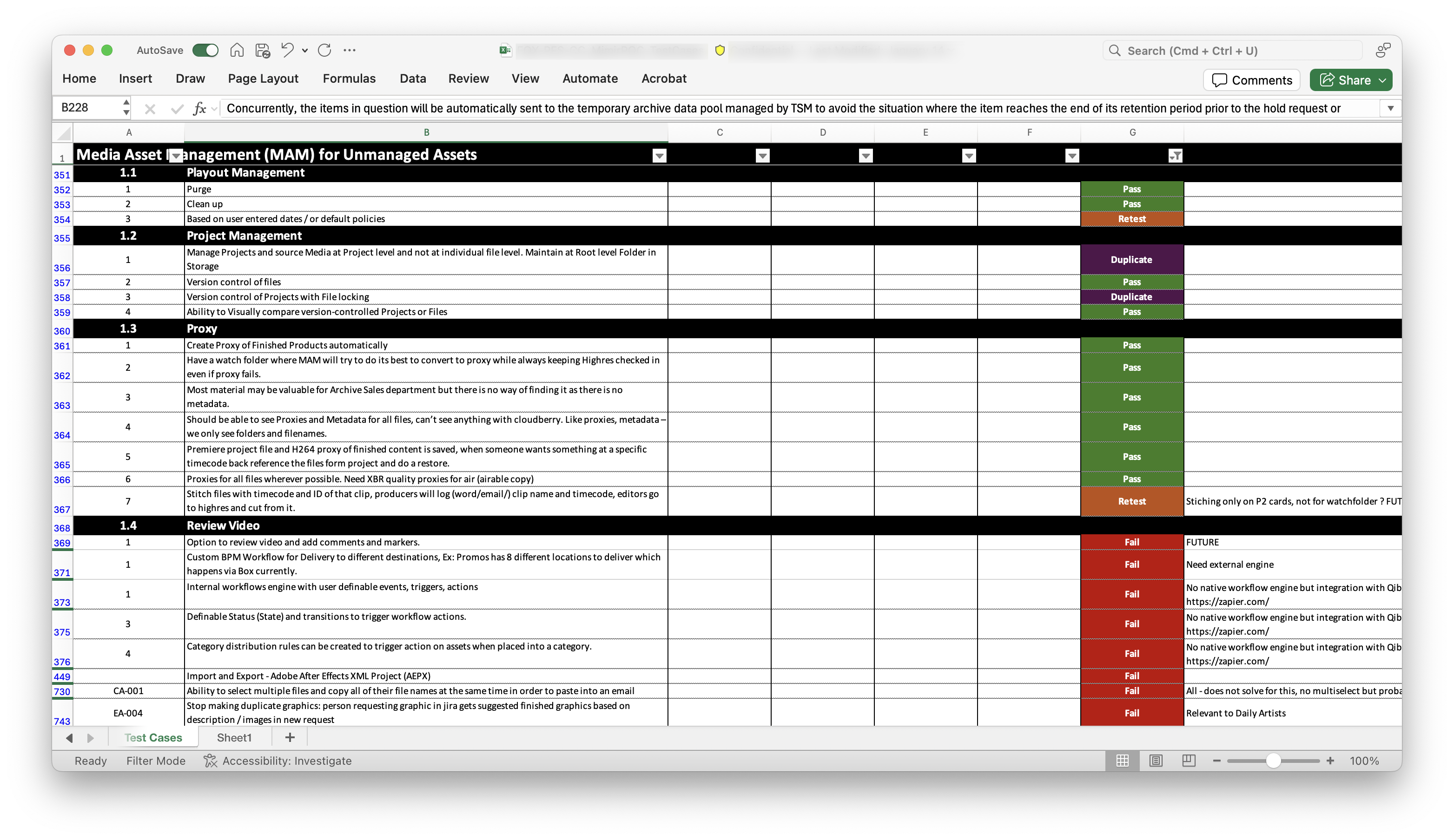The width and height of the screenshot is (1454, 840).
Task: Open the column E filter dropdown
Action: tap(969, 156)
